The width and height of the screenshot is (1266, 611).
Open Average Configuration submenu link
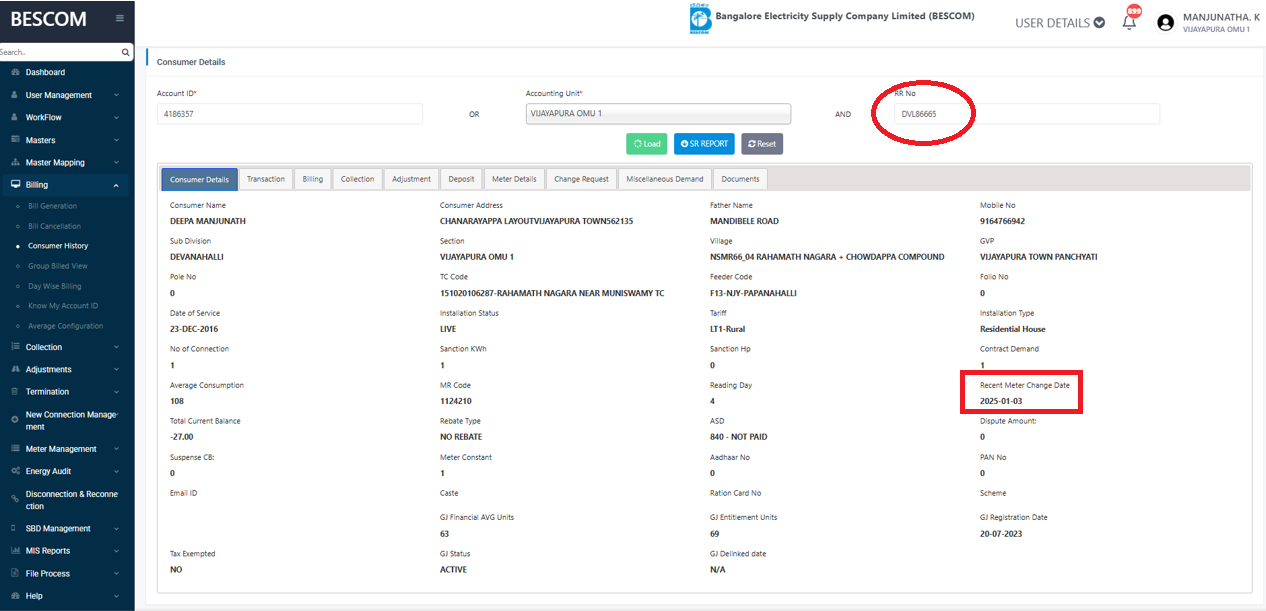[x=65, y=326]
